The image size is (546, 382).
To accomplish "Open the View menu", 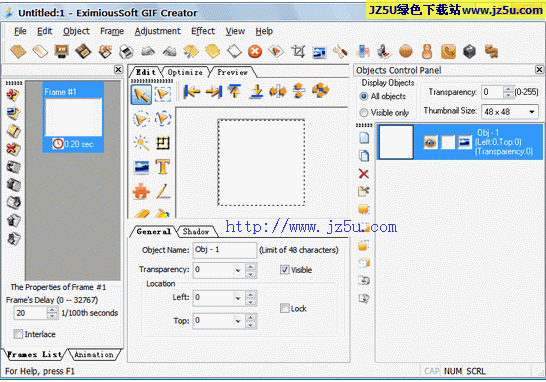I will point(235,31).
